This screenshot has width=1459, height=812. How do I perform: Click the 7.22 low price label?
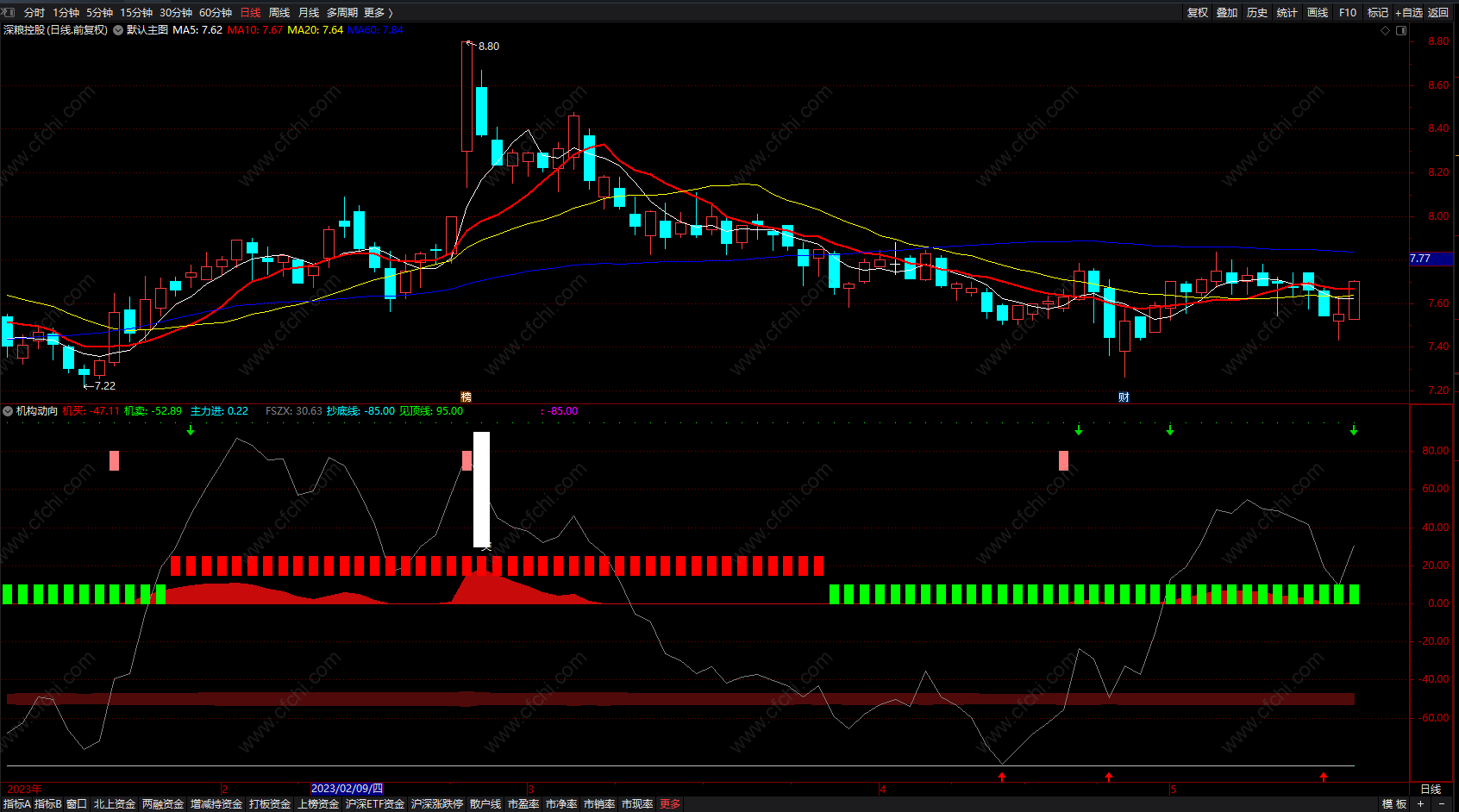tap(104, 386)
